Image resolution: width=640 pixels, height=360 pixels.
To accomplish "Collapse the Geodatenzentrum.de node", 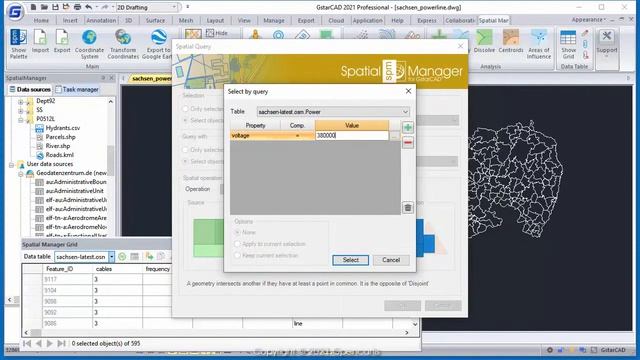I will [20, 173].
